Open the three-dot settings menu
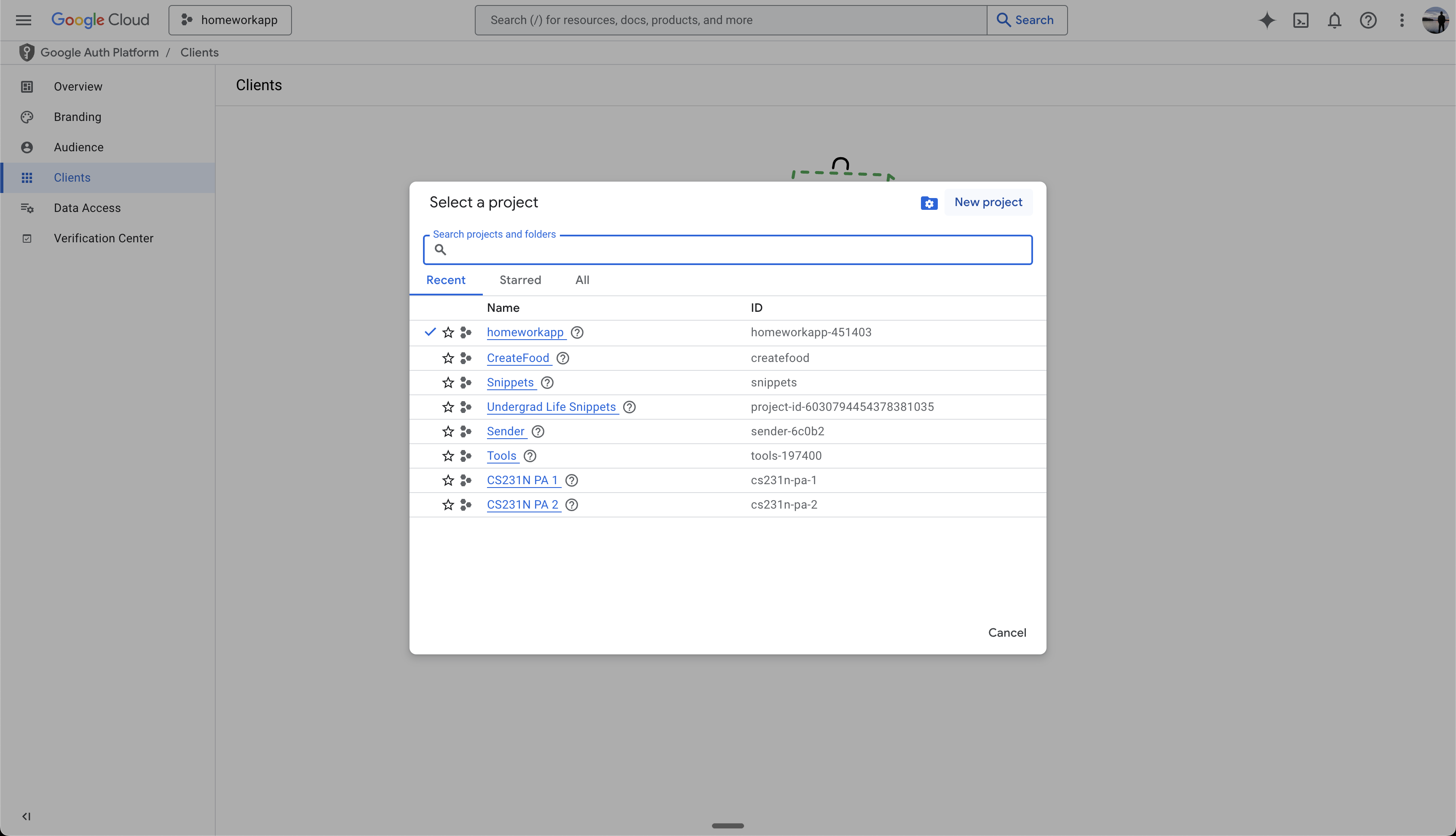The width and height of the screenshot is (1456, 836). click(x=1402, y=20)
